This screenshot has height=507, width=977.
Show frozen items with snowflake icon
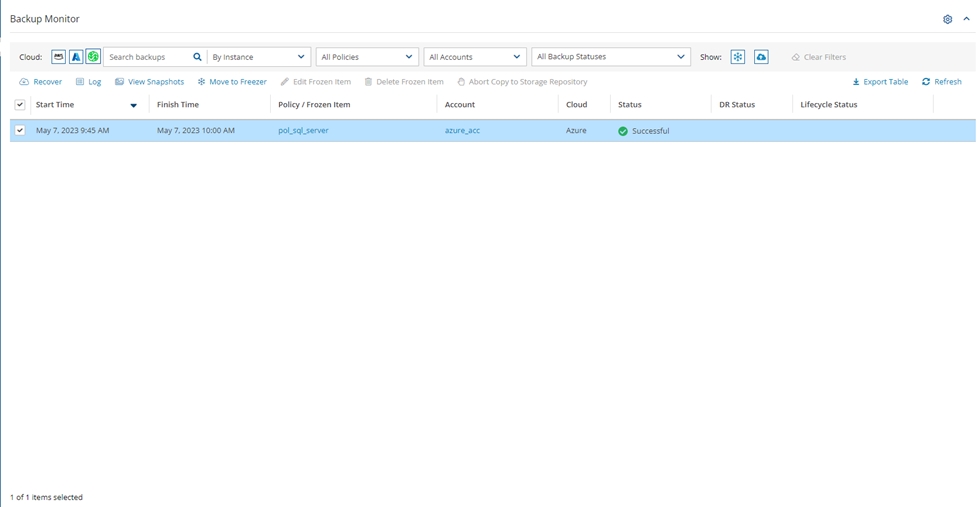coord(737,57)
